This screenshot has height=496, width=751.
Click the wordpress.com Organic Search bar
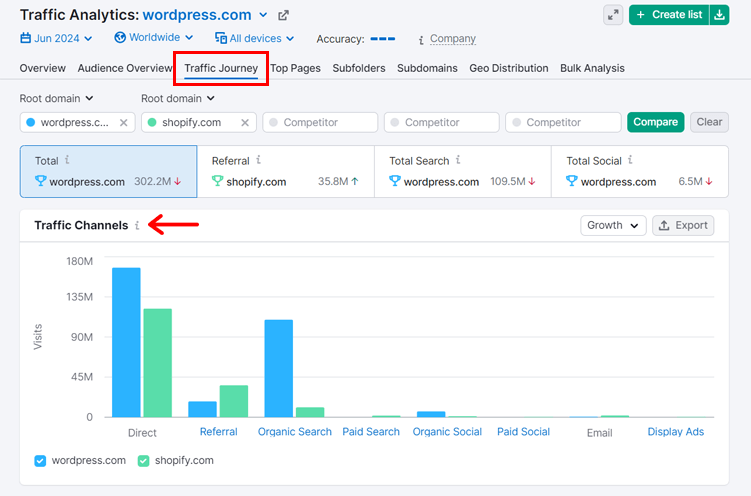point(279,369)
